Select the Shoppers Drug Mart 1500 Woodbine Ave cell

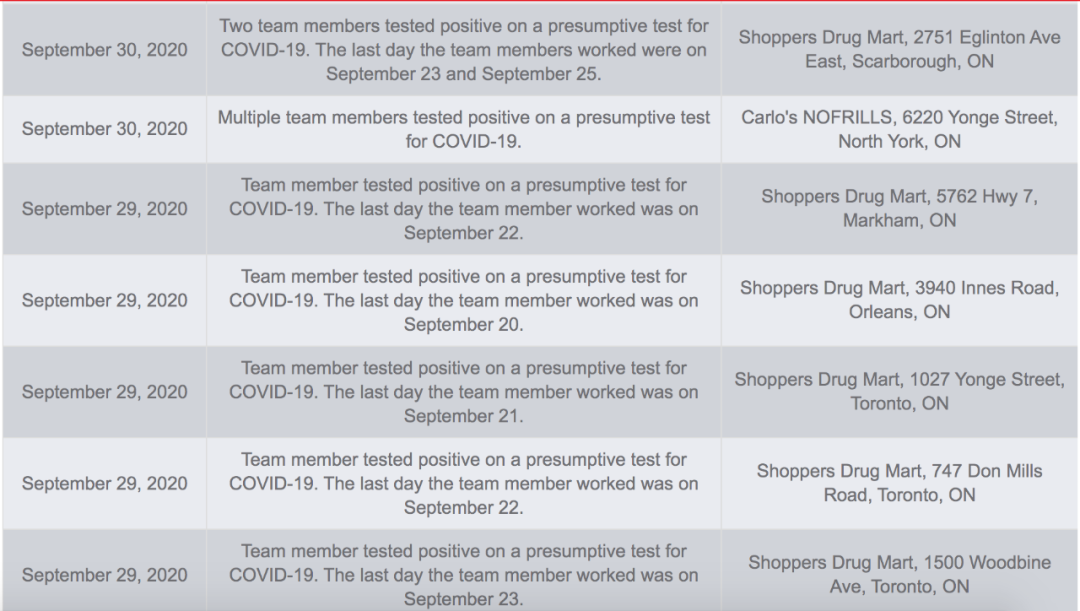pyautogui.click(x=900, y=574)
